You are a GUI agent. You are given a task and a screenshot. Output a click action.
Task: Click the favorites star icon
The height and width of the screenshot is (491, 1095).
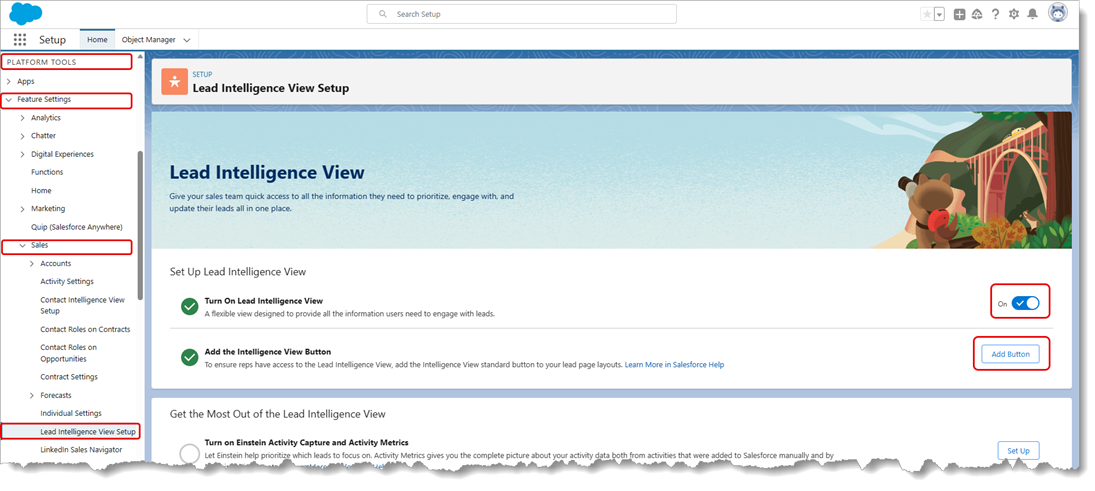point(927,14)
